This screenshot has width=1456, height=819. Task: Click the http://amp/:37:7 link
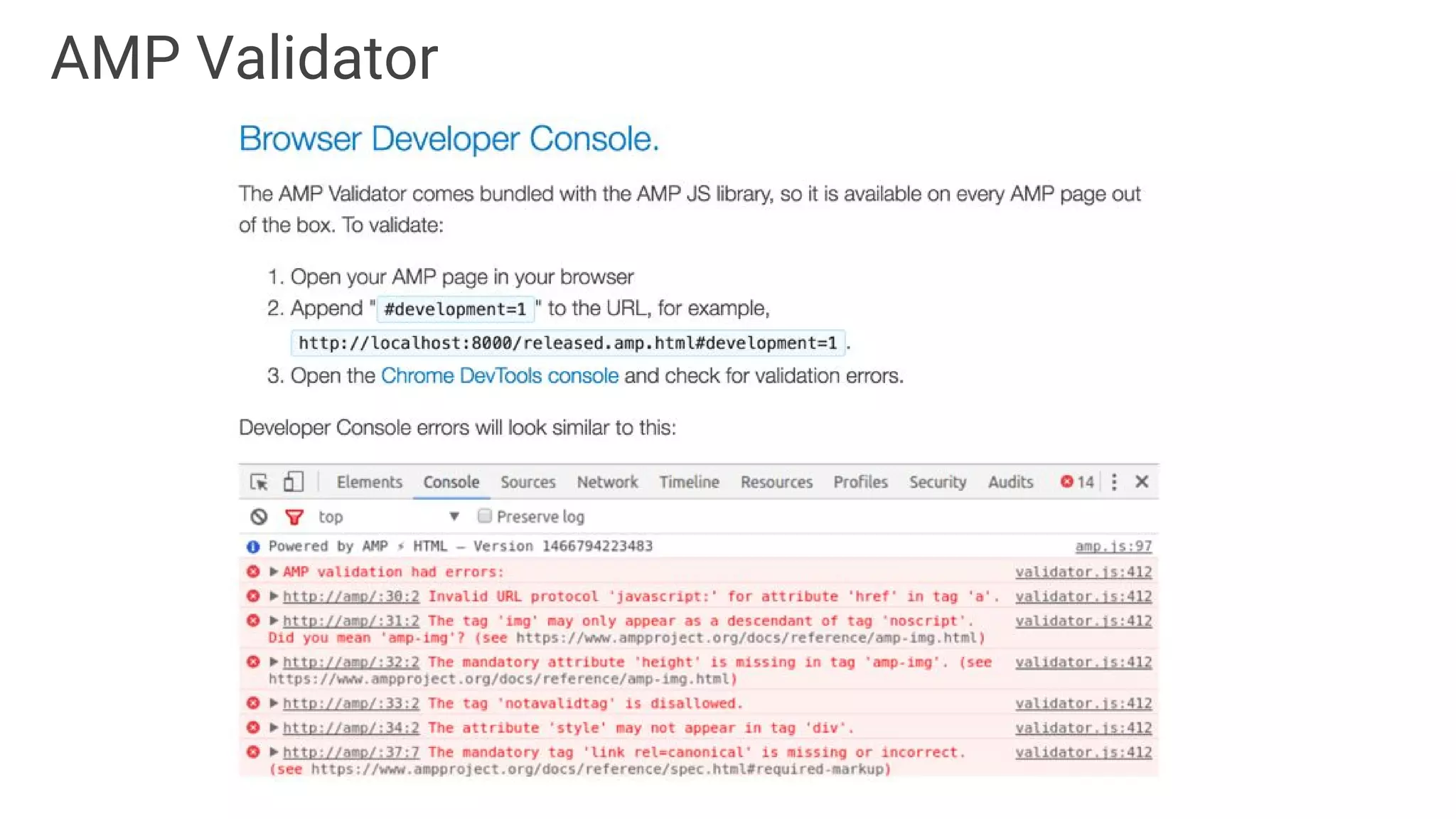[351, 752]
